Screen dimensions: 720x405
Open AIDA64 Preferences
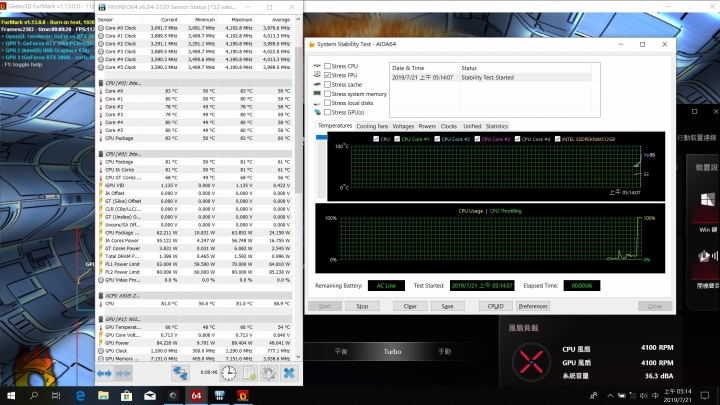click(x=533, y=306)
